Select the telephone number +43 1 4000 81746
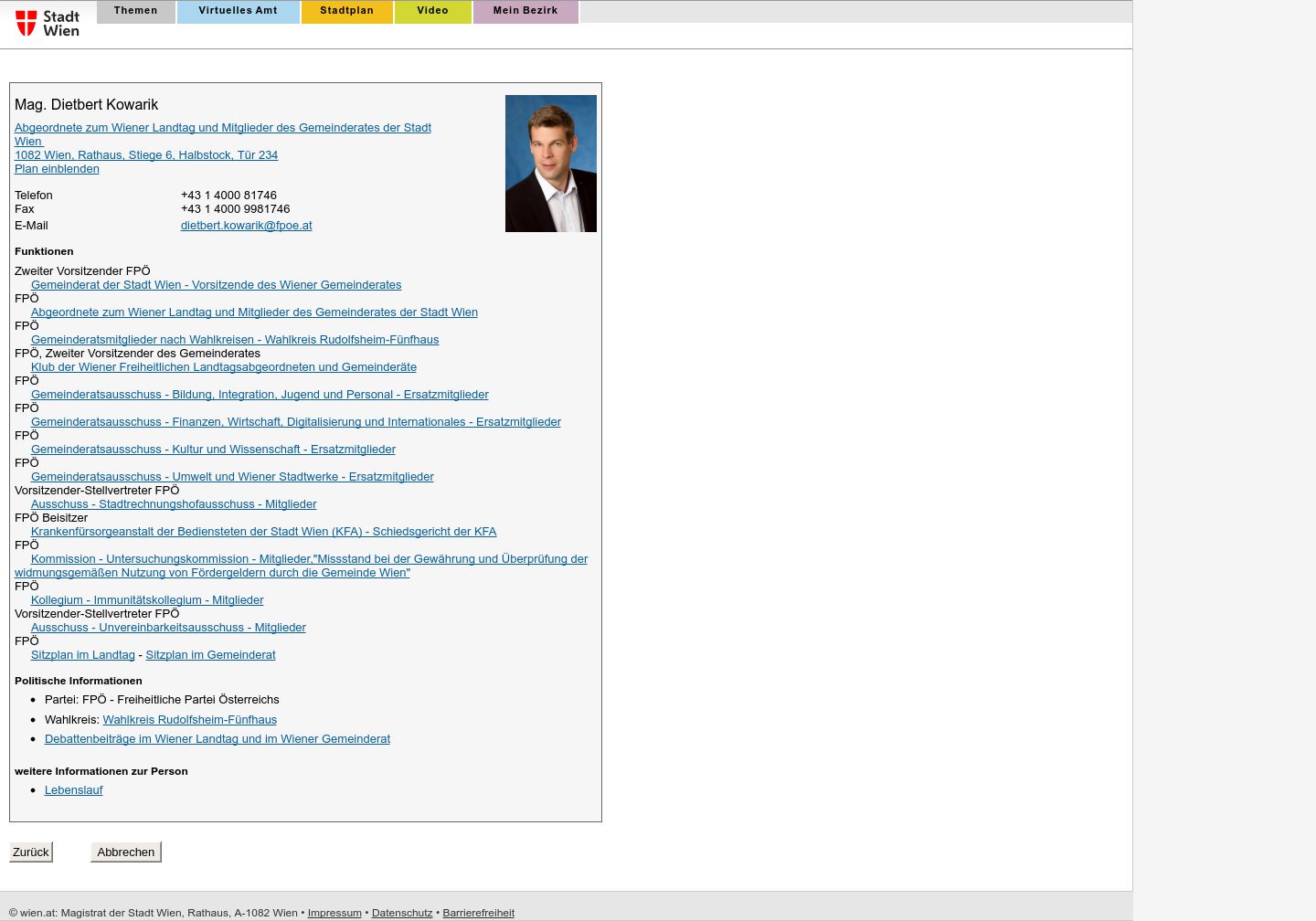The width and height of the screenshot is (1316, 921). 228,196
